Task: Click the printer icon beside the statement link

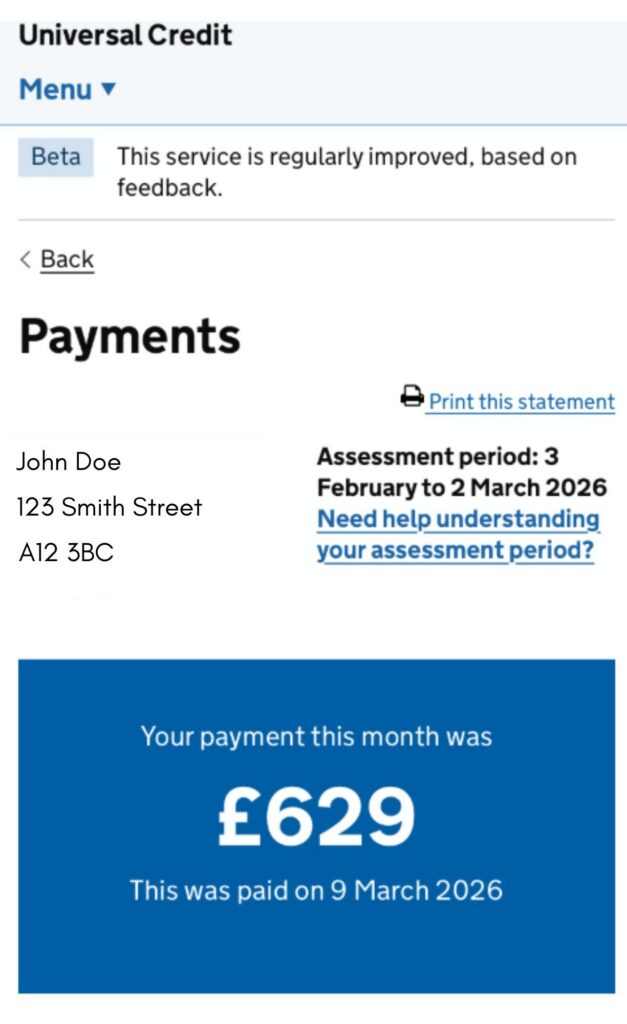Action: click(412, 396)
